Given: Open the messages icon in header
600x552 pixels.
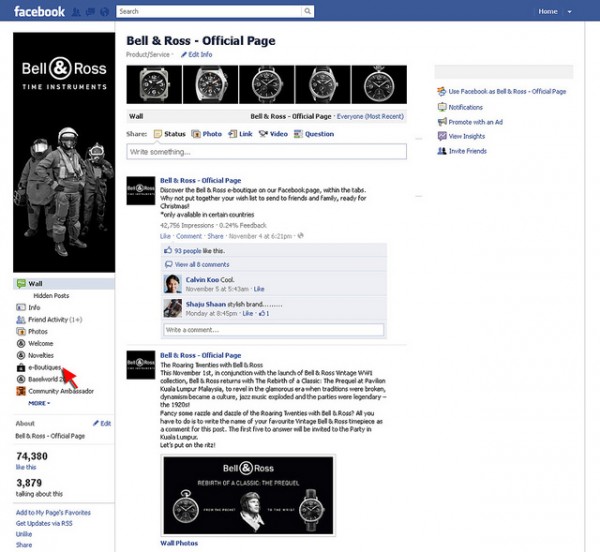Looking at the screenshot, I should pyautogui.click(x=90, y=12).
